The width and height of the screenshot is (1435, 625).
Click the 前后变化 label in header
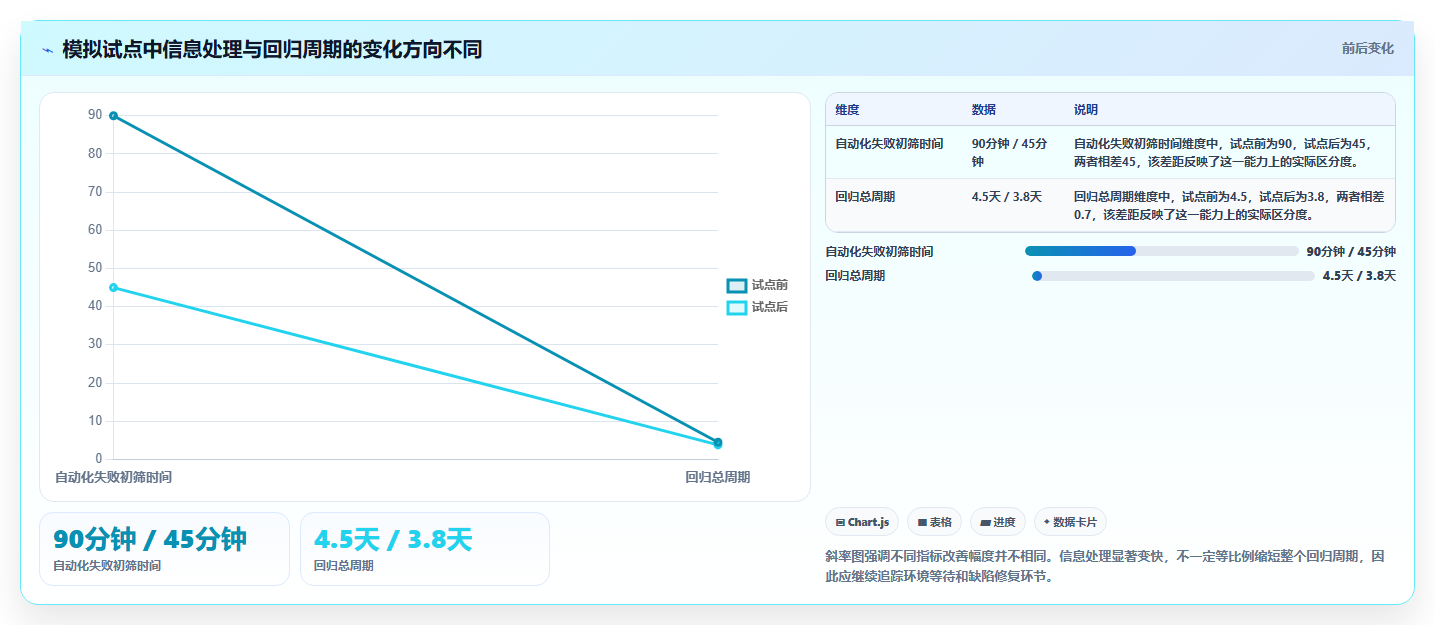click(x=1368, y=49)
